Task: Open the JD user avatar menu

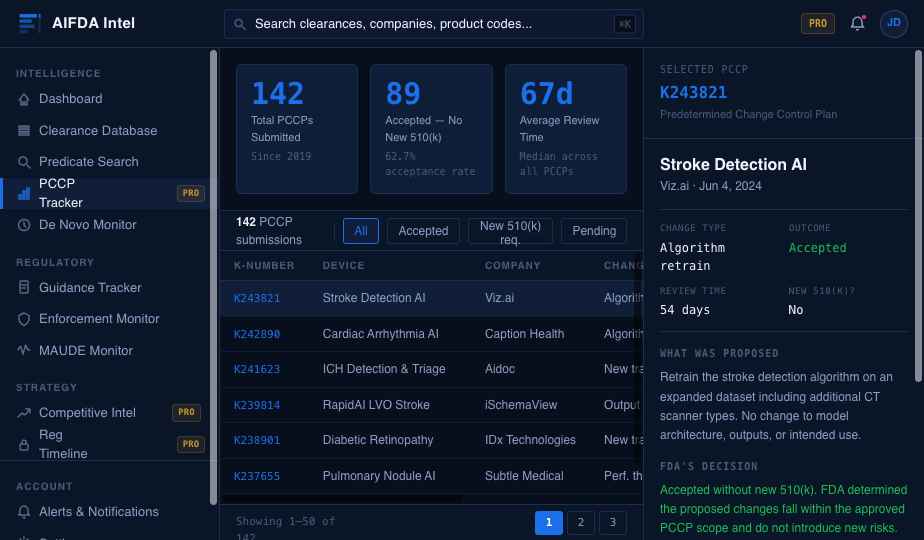Action: [x=893, y=23]
